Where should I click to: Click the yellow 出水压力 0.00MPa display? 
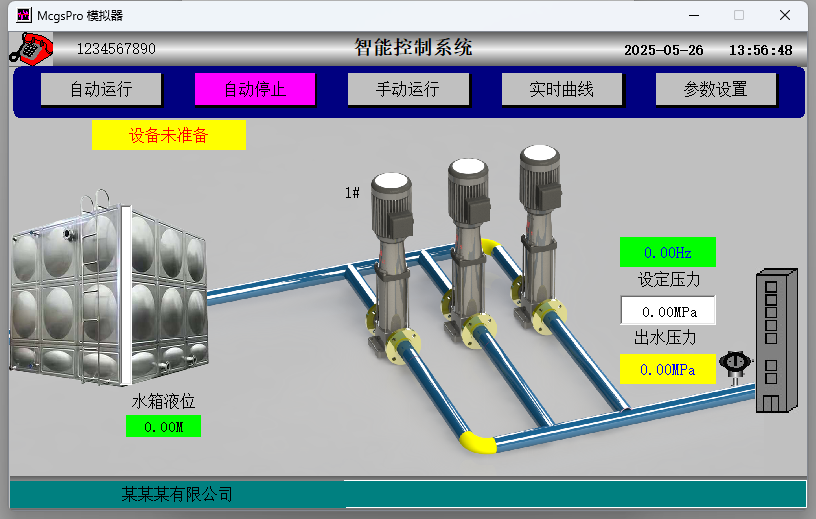pos(668,369)
